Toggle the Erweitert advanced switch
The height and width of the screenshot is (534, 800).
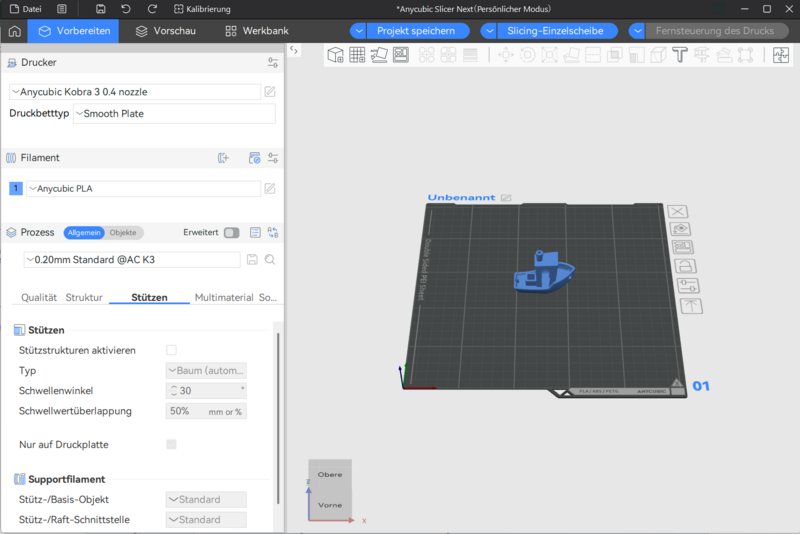[x=232, y=233]
